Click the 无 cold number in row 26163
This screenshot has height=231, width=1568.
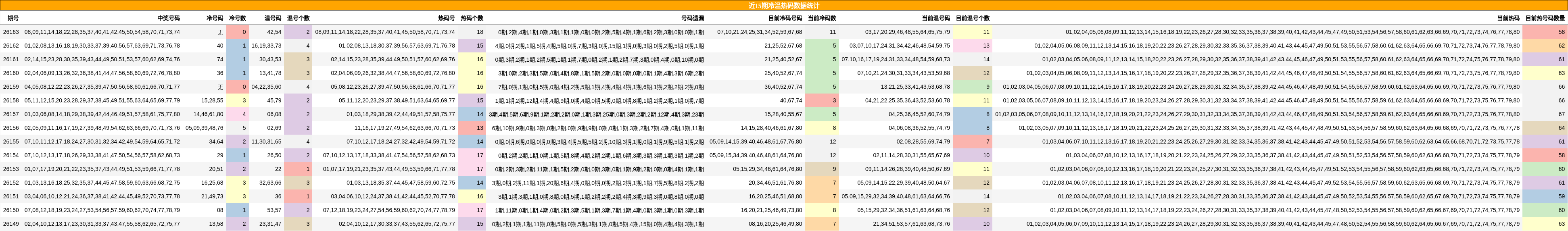click(220, 32)
